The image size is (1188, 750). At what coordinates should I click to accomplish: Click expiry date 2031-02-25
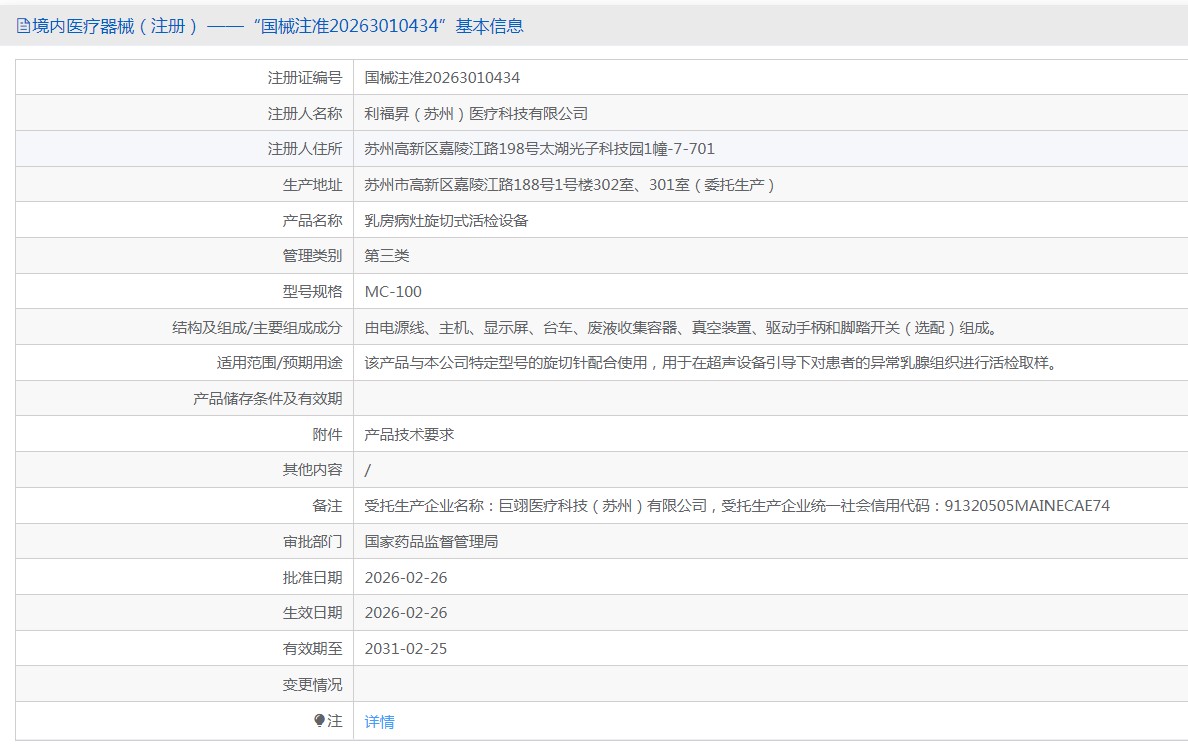(406, 649)
